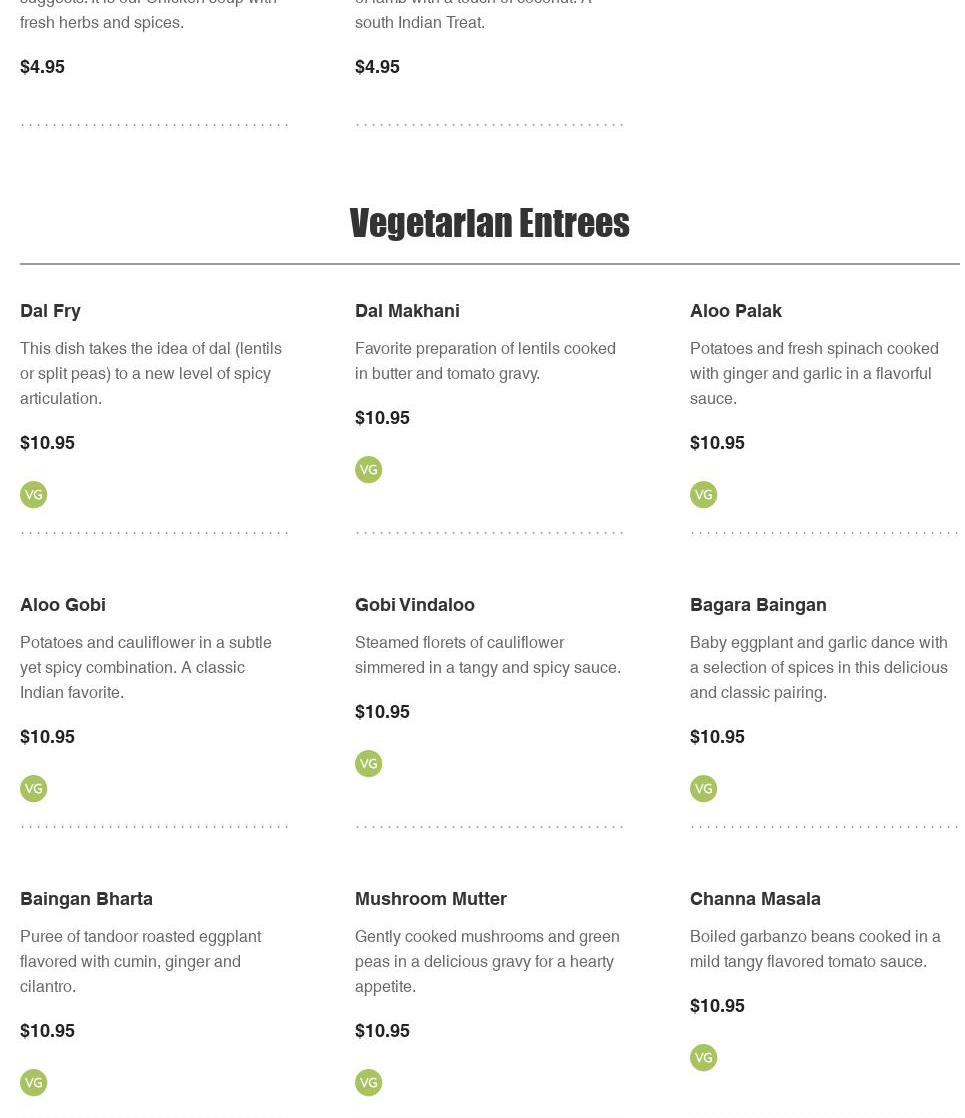Select the Gobi Vindaloo vegetarian icon
Screen dimensions: 965x1118
(x=369, y=764)
